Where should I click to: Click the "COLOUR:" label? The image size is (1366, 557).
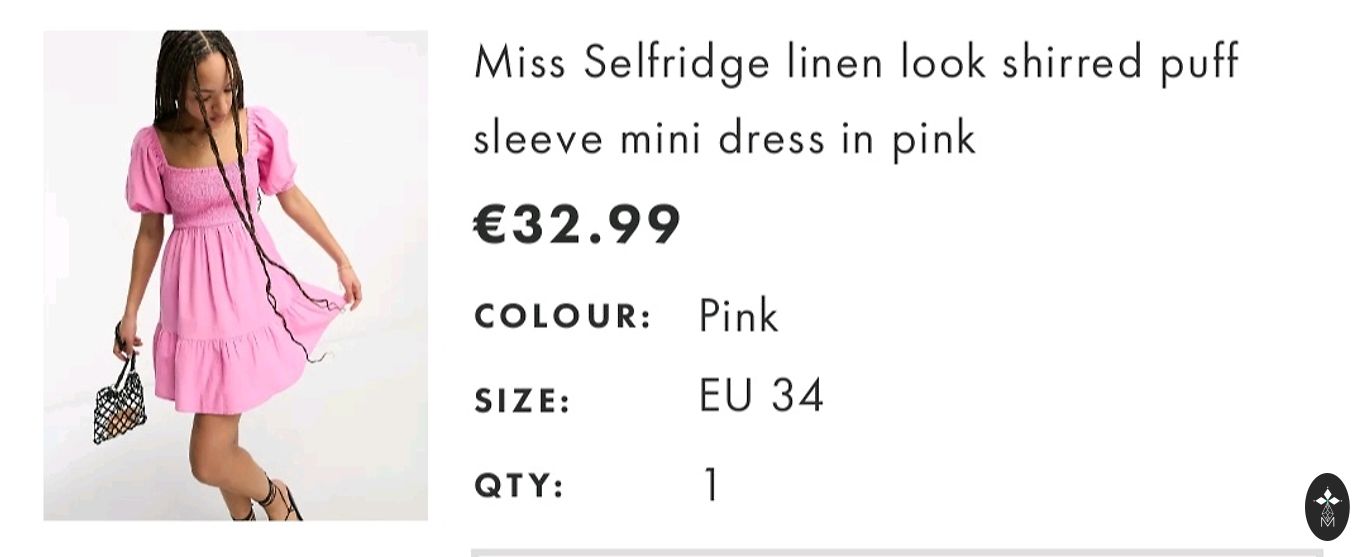pyautogui.click(x=563, y=317)
